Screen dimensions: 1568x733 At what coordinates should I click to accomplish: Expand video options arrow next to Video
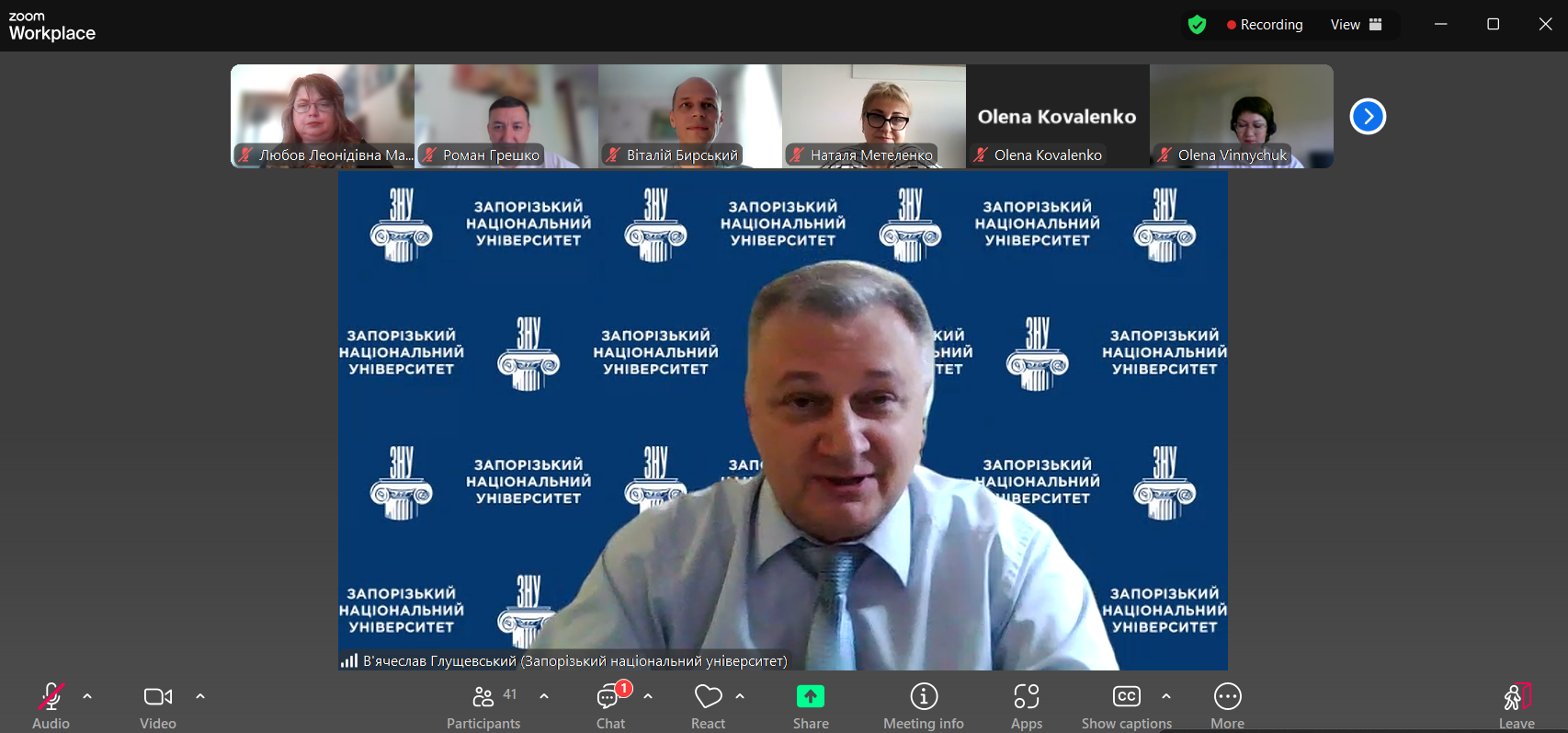pos(200,696)
